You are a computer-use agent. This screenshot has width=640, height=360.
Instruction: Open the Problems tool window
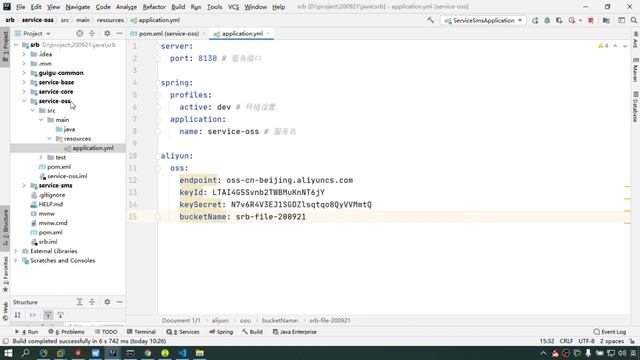(x=67, y=332)
